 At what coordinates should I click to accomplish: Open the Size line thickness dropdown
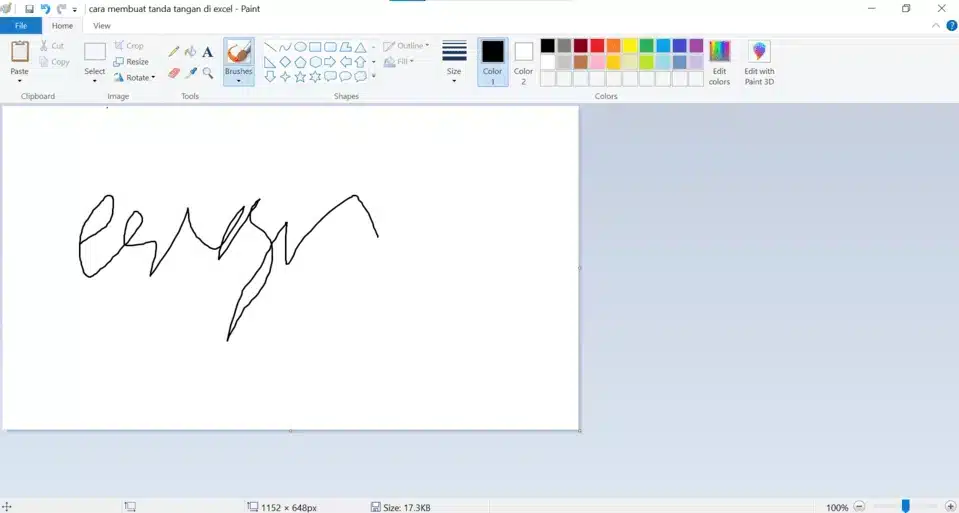[x=454, y=61]
